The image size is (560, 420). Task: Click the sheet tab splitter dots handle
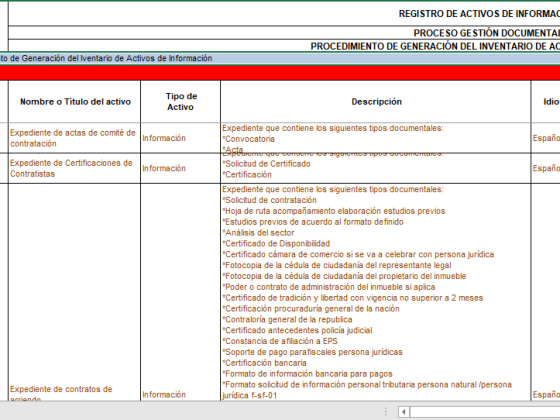(x=386, y=412)
